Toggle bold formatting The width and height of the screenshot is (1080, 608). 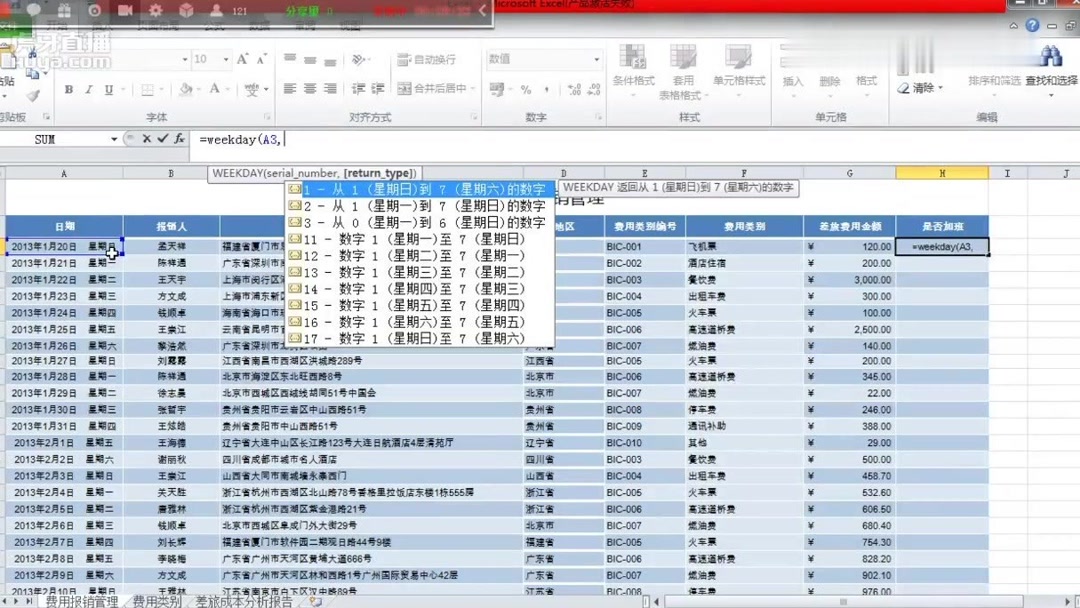coord(68,90)
